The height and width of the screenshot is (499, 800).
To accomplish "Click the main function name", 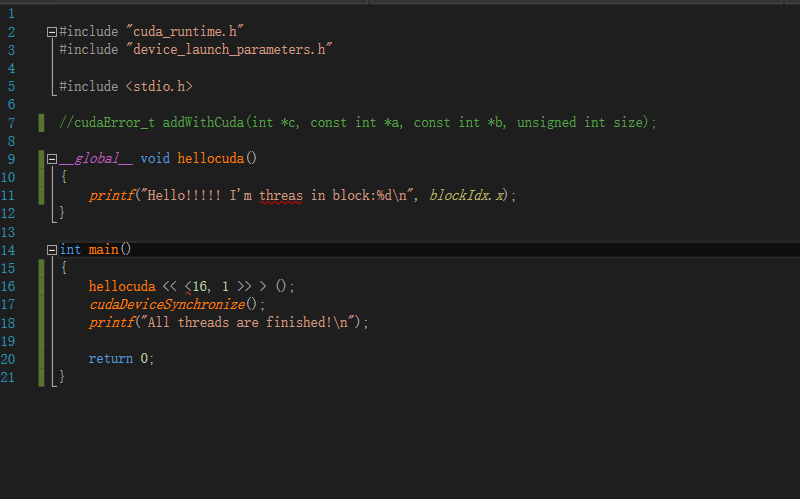I will tap(104, 250).
